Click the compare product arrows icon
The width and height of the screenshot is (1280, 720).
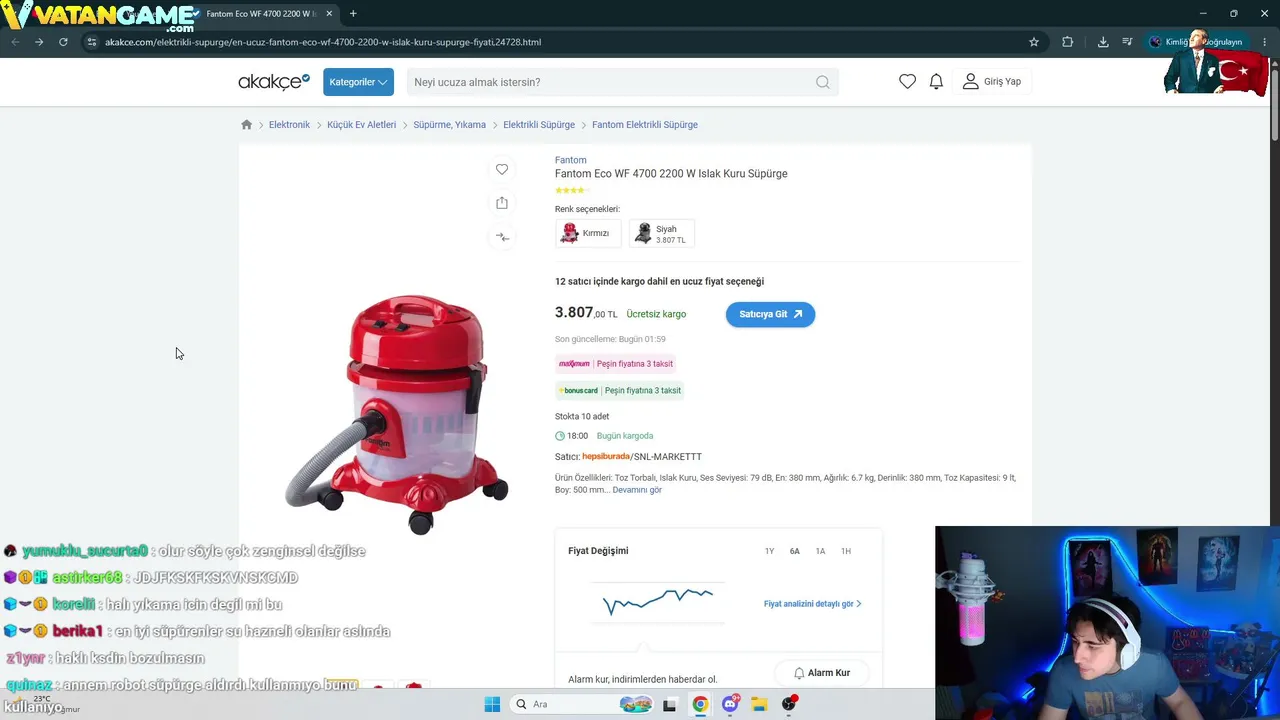pos(502,237)
